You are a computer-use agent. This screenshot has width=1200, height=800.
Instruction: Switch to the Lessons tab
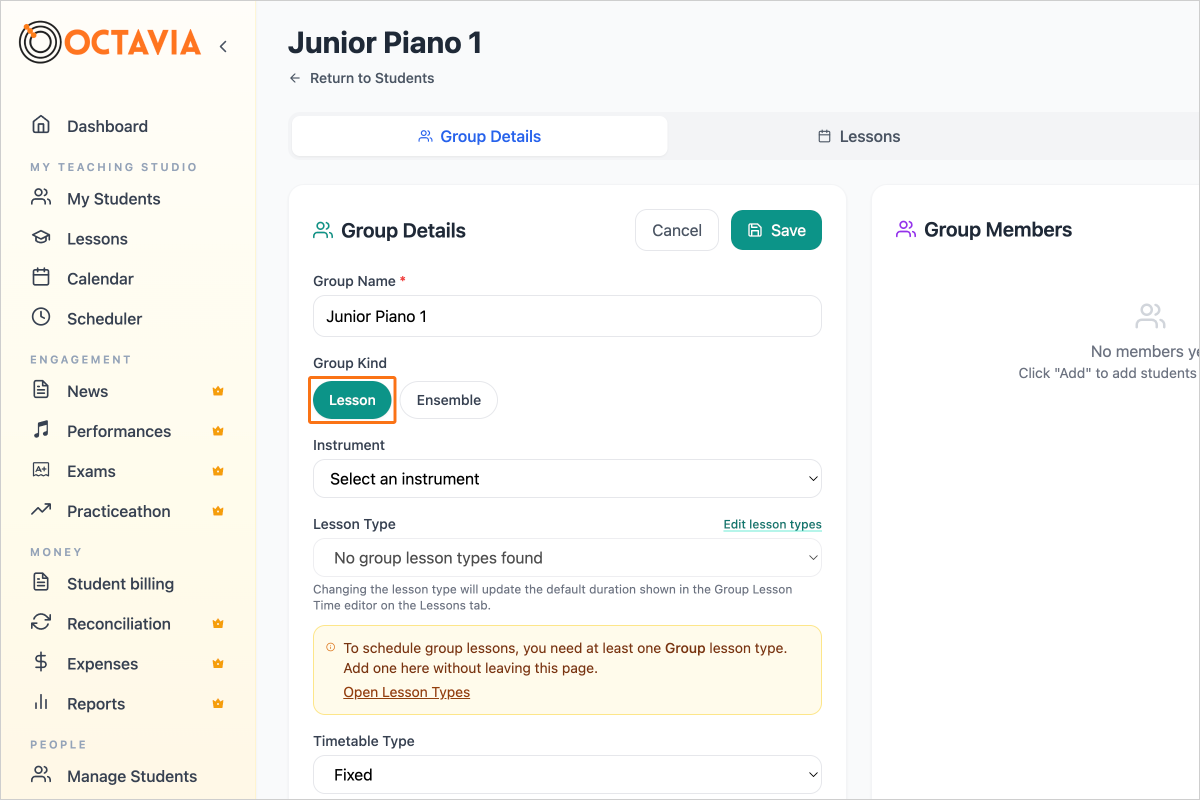[x=859, y=136]
